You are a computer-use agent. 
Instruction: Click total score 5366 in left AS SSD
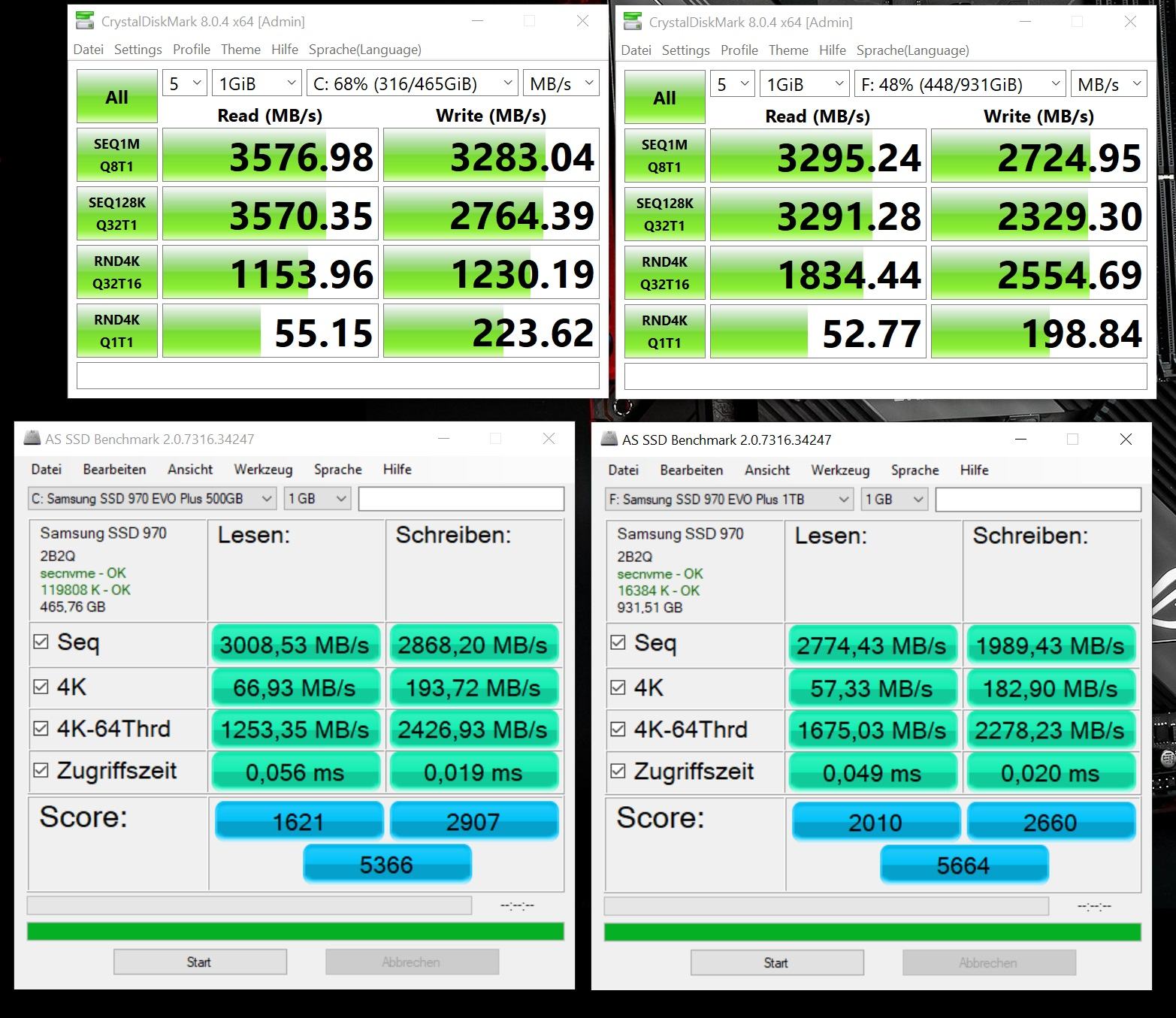(x=387, y=863)
